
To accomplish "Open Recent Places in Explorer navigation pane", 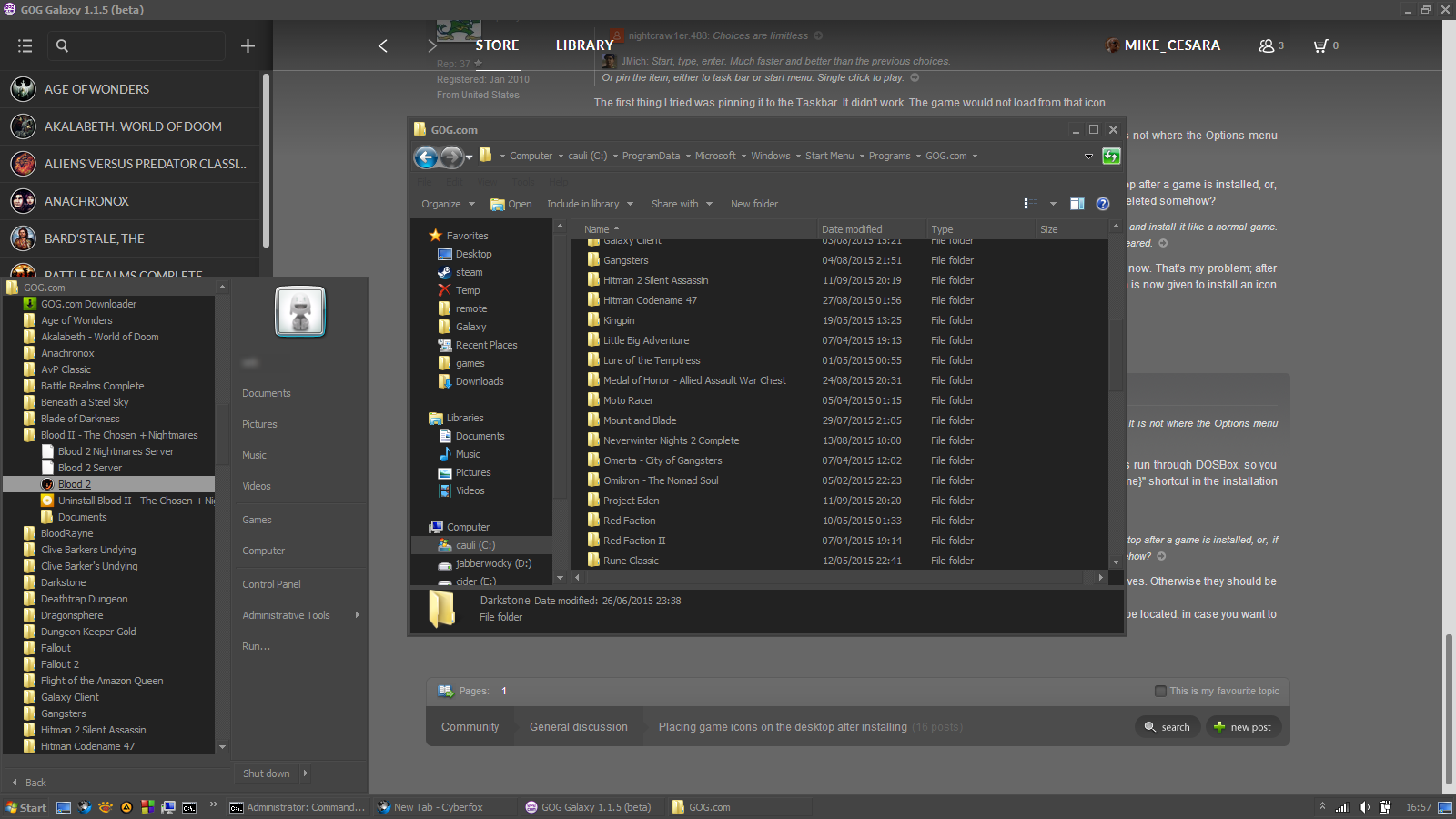I will [x=486, y=345].
